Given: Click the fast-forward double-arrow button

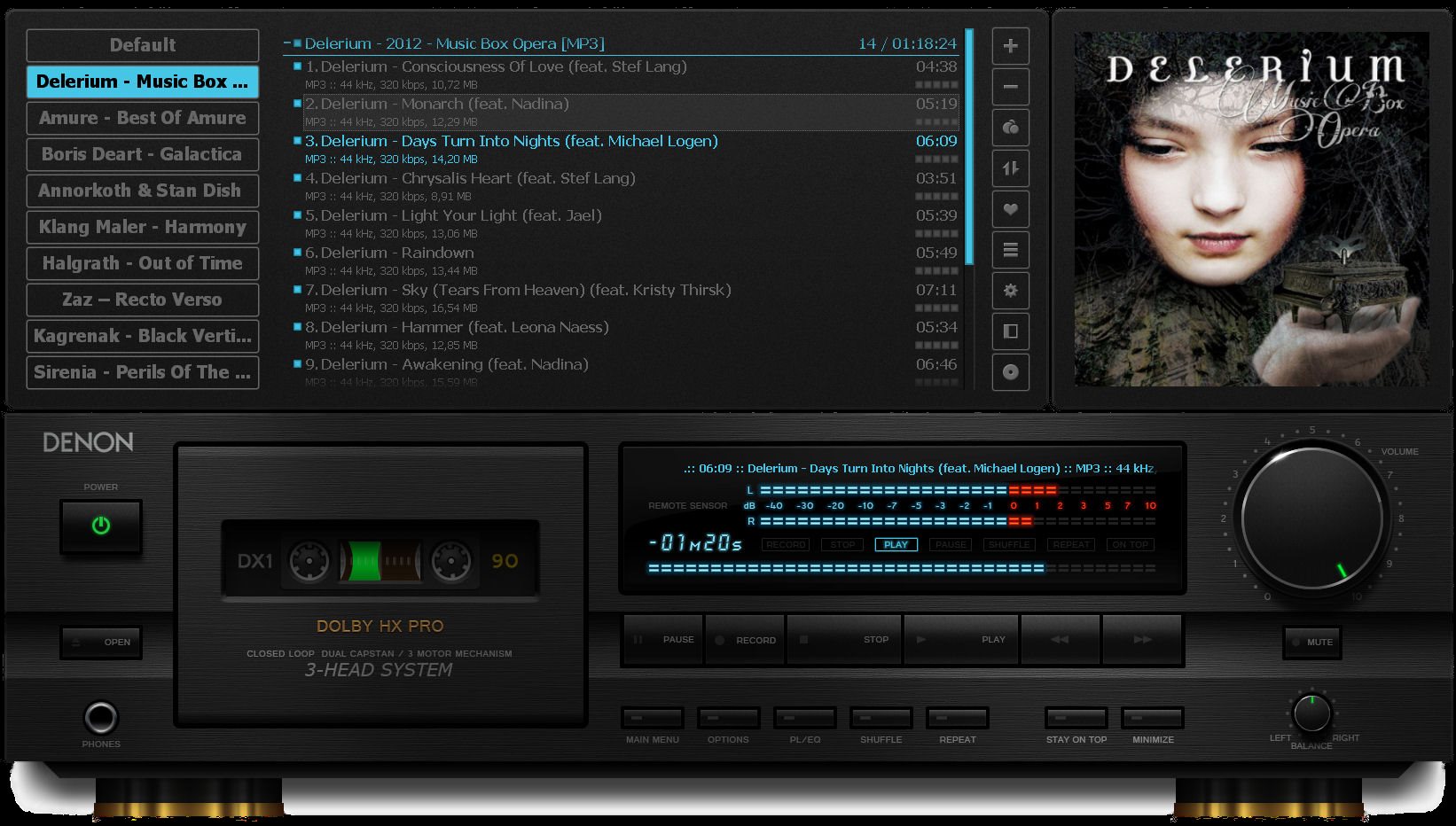Looking at the screenshot, I should 1142,639.
